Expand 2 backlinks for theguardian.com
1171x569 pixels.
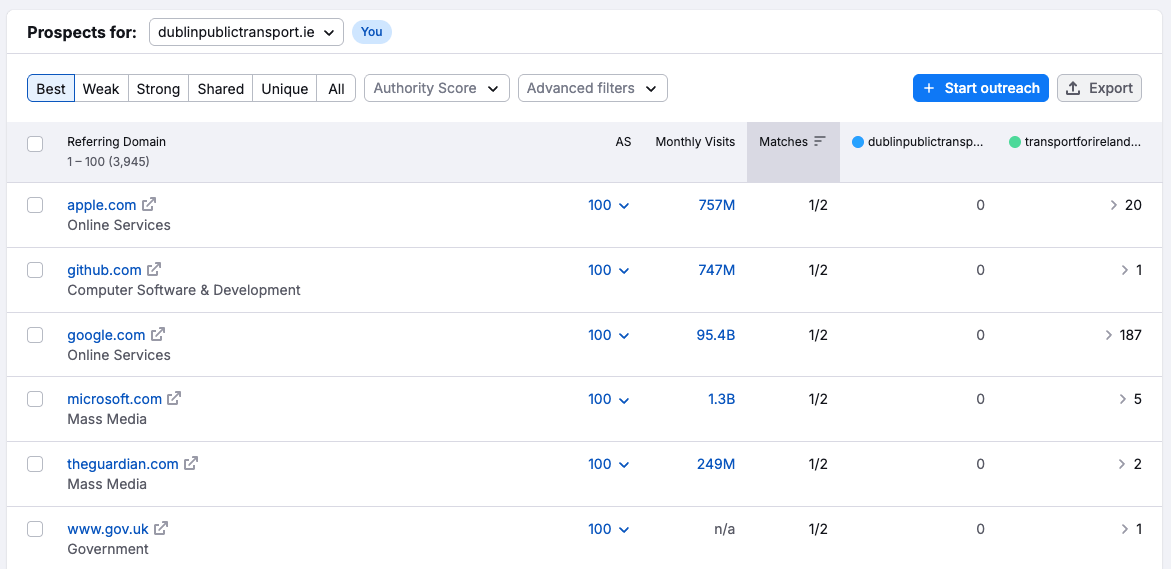(x=1131, y=464)
